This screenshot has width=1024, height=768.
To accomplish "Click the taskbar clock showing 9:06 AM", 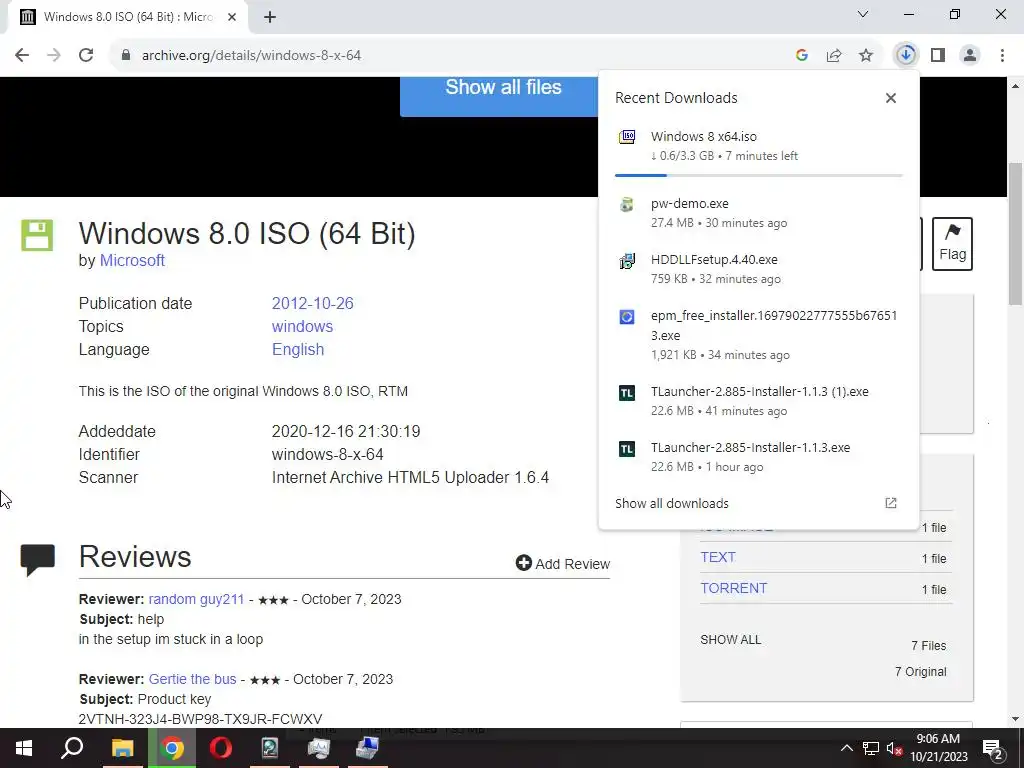I will point(938,748).
